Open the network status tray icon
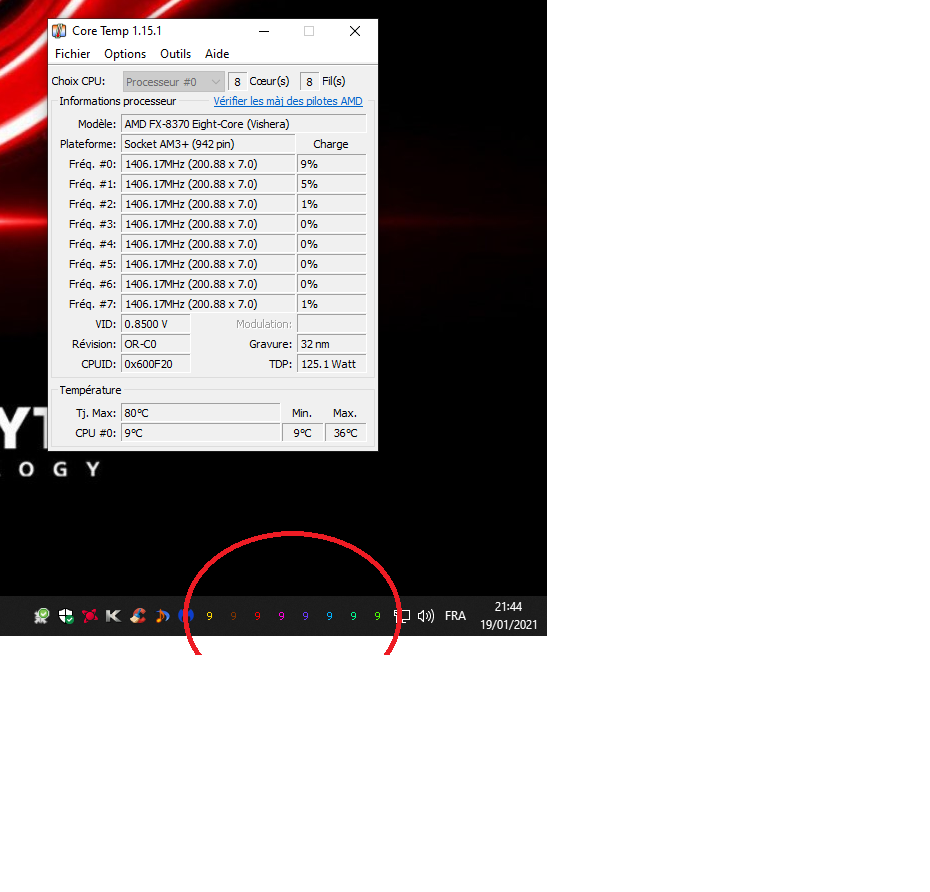 pos(402,616)
